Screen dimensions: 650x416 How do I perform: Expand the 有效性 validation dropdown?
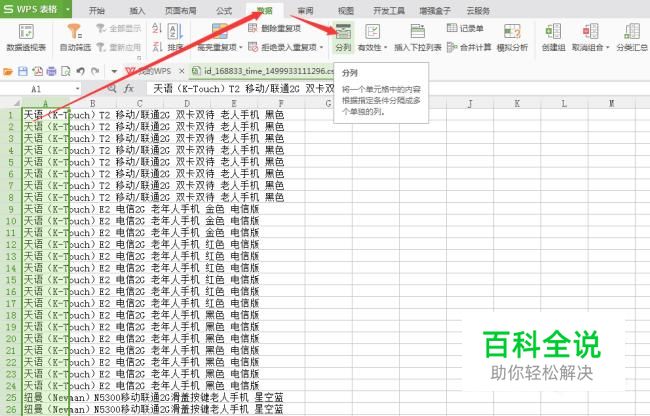coord(386,48)
